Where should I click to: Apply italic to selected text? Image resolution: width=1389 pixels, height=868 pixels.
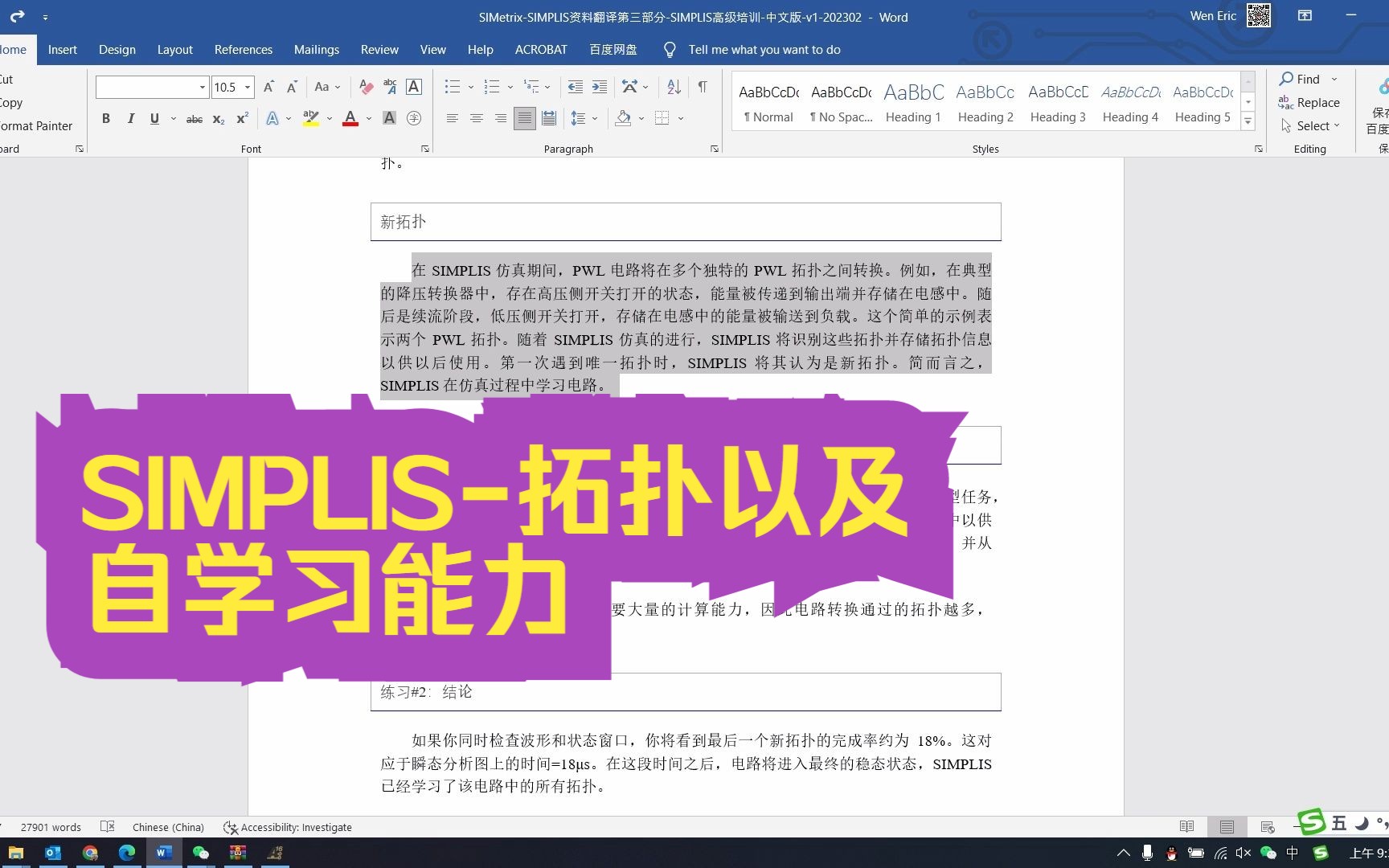pyautogui.click(x=130, y=118)
